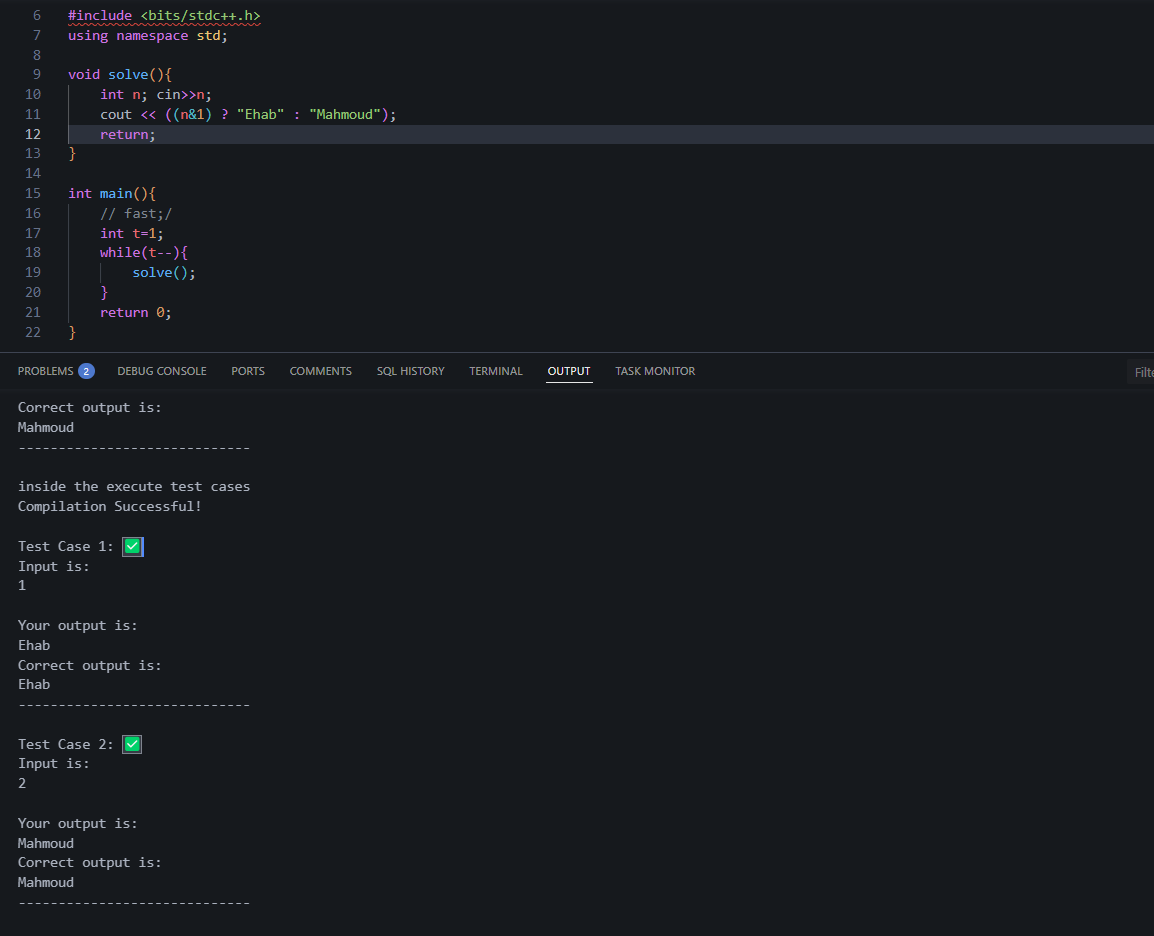Open the Problems tab
1154x936 pixels.
[46, 372]
